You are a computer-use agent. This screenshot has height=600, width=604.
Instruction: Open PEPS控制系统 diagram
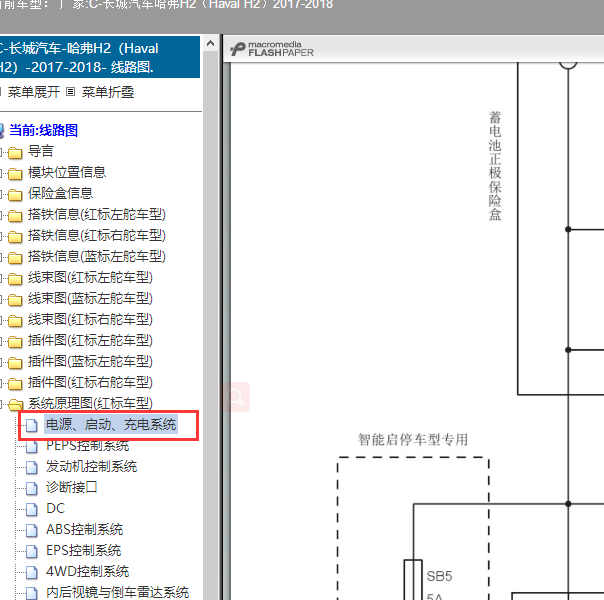click(87, 445)
